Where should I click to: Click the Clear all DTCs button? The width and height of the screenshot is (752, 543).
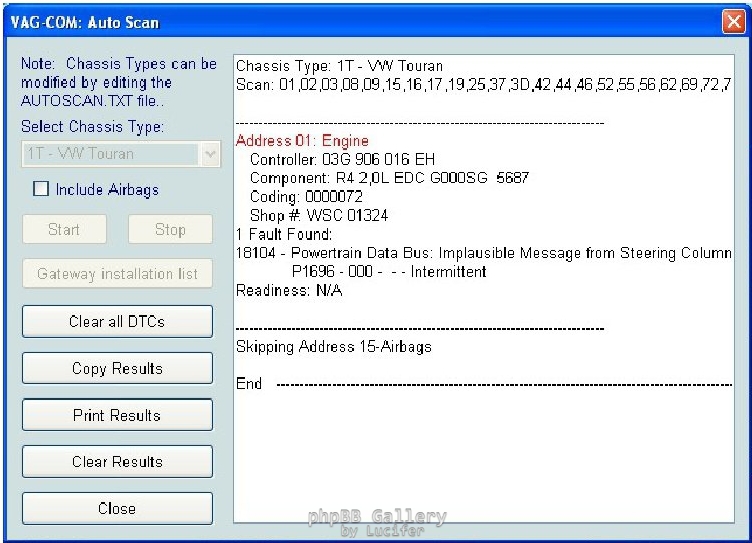[117, 322]
